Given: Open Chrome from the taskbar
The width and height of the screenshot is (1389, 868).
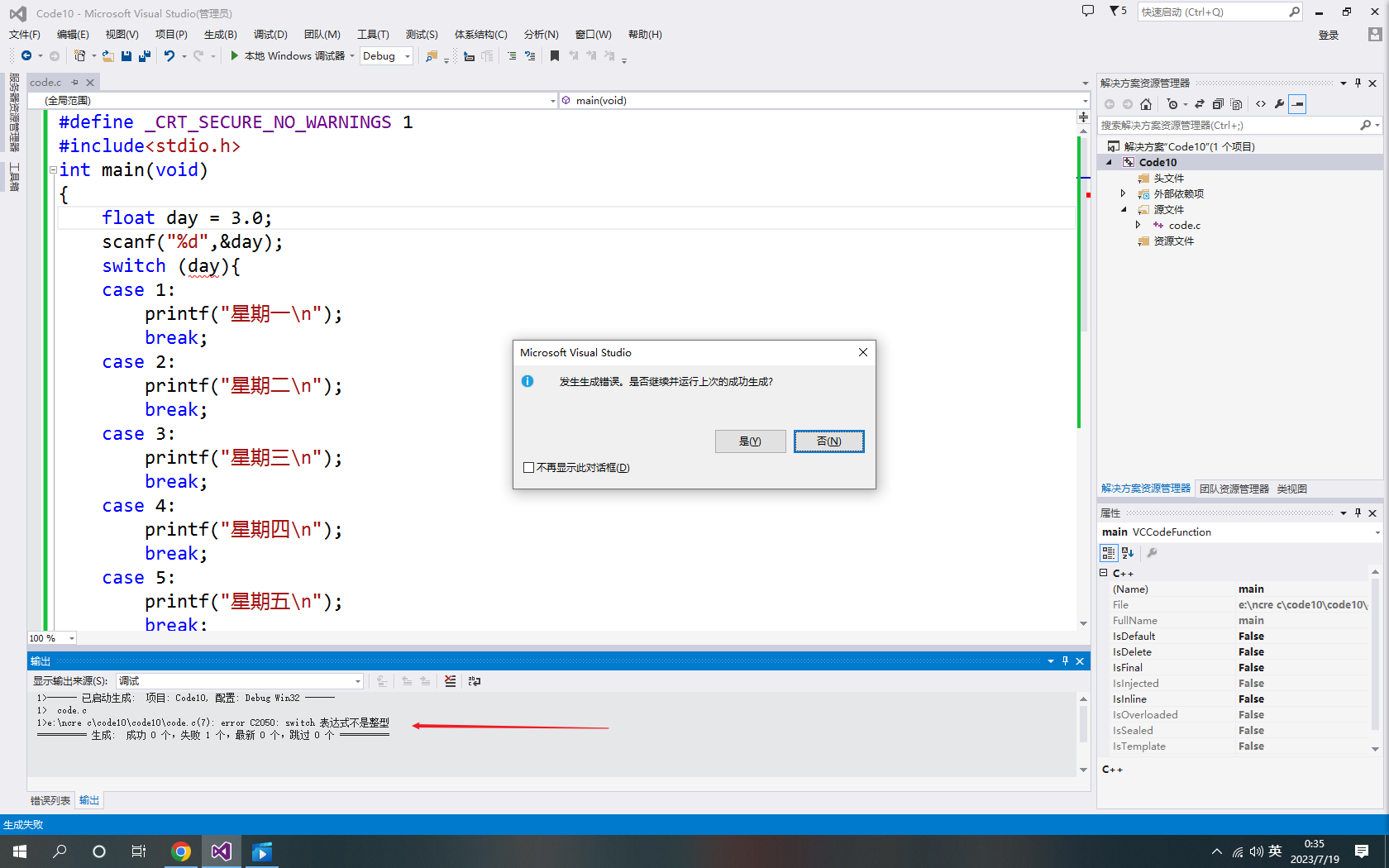Looking at the screenshot, I should coord(181,851).
